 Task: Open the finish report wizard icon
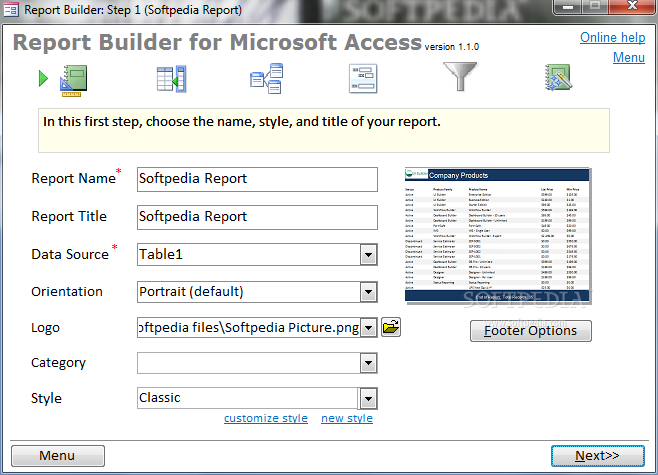(x=558, y=77)
